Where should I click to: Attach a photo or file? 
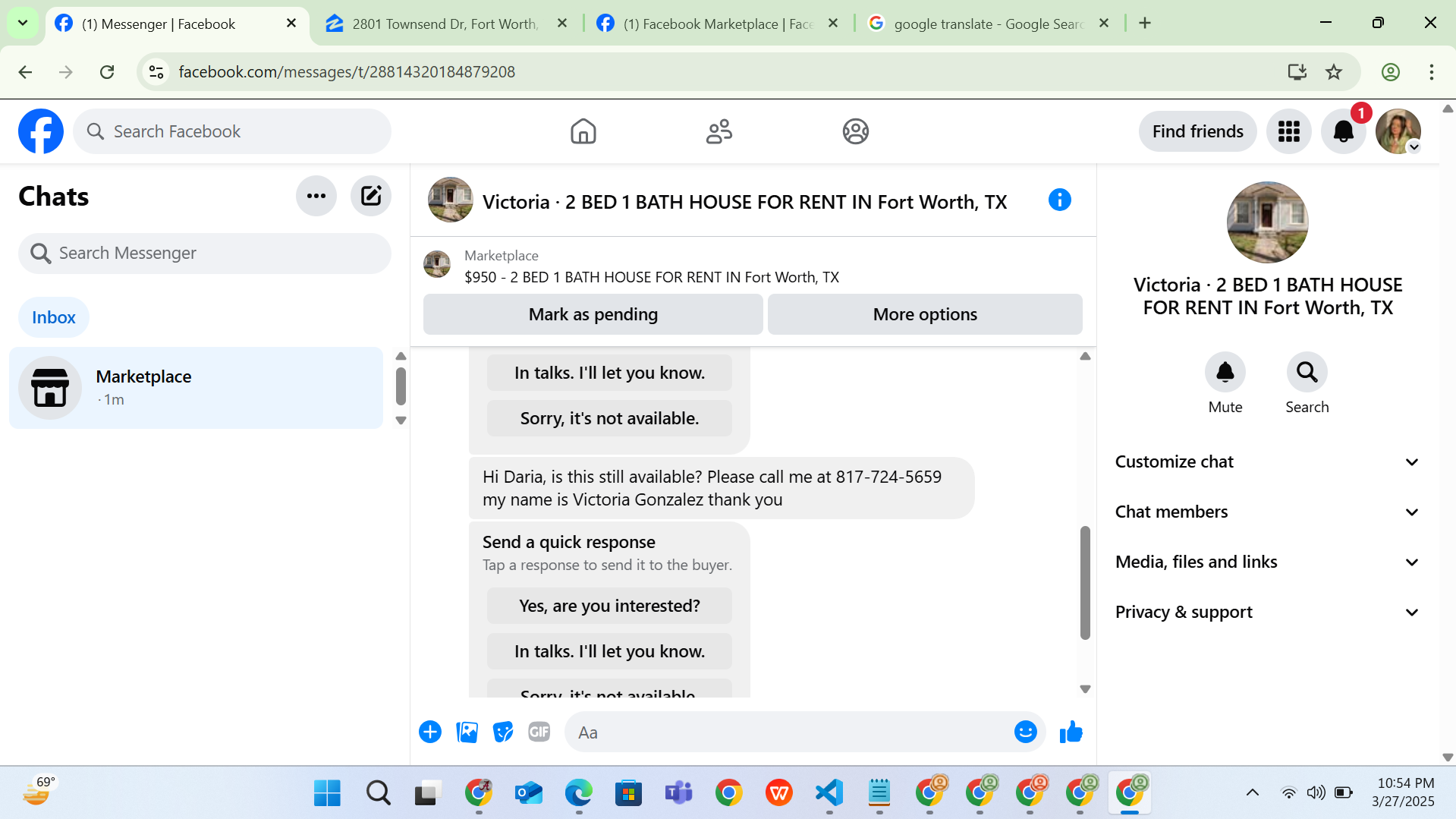click(467, 732)
